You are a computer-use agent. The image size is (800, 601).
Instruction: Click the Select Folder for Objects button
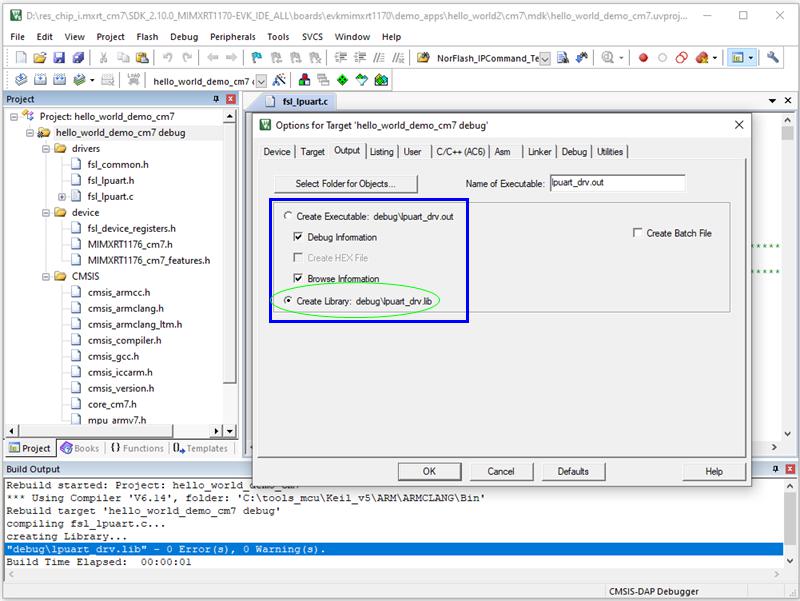pyautogui.click(x=345, y=184)
